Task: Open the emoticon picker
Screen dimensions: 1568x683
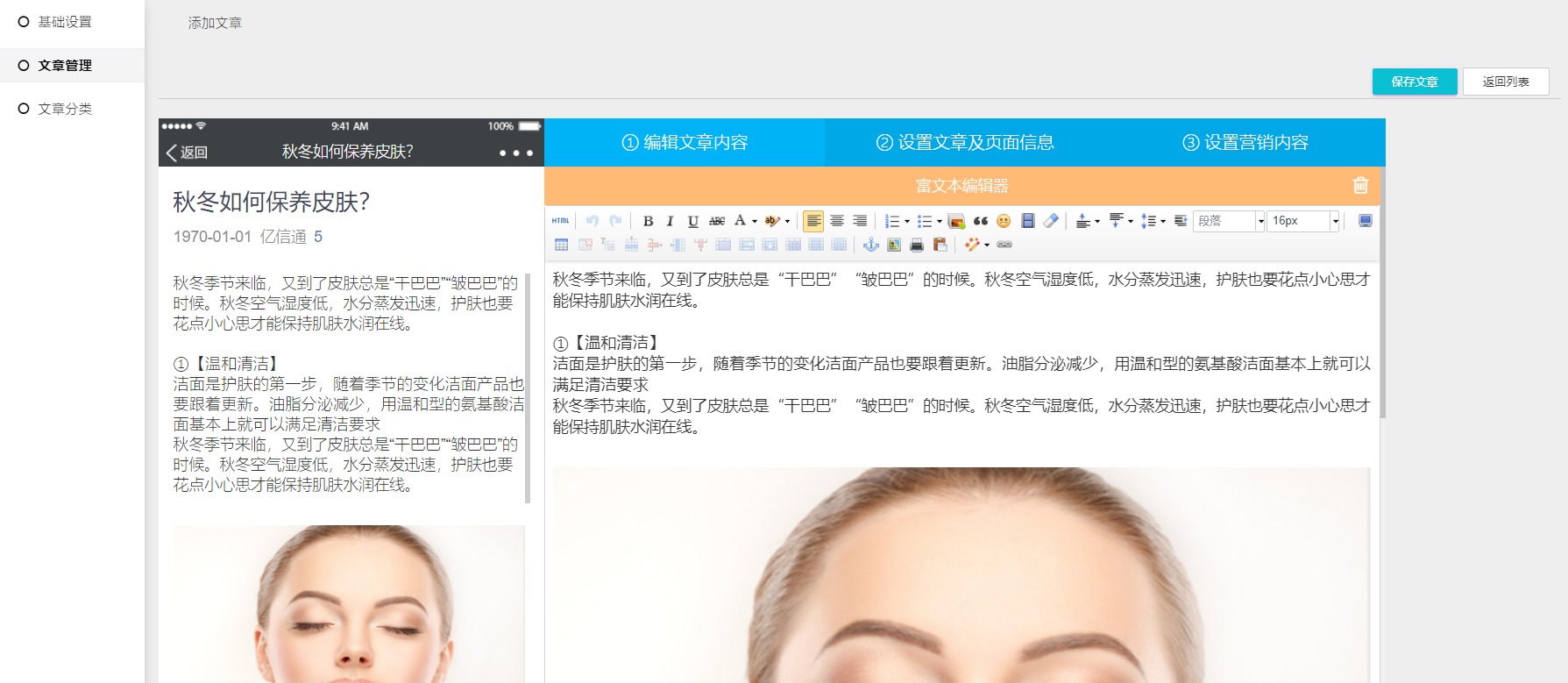Action: [1004, 221]
